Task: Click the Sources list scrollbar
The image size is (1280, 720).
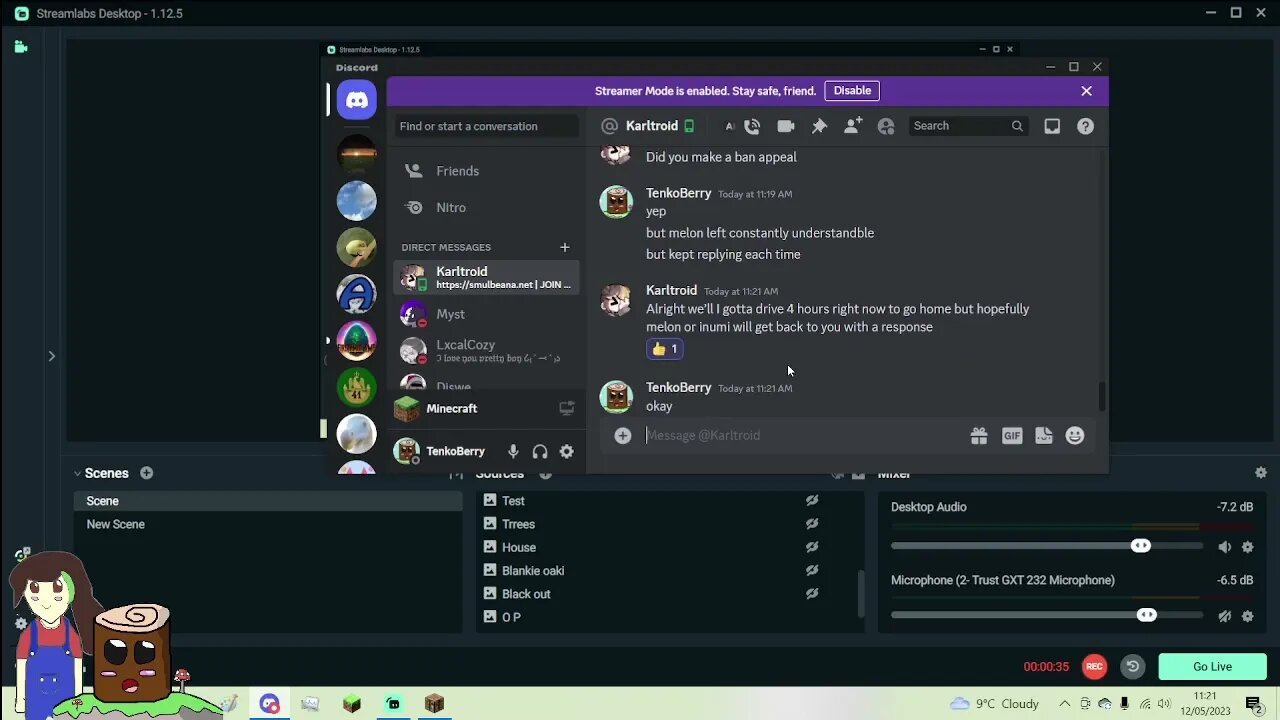Action: tap(859, 594)
